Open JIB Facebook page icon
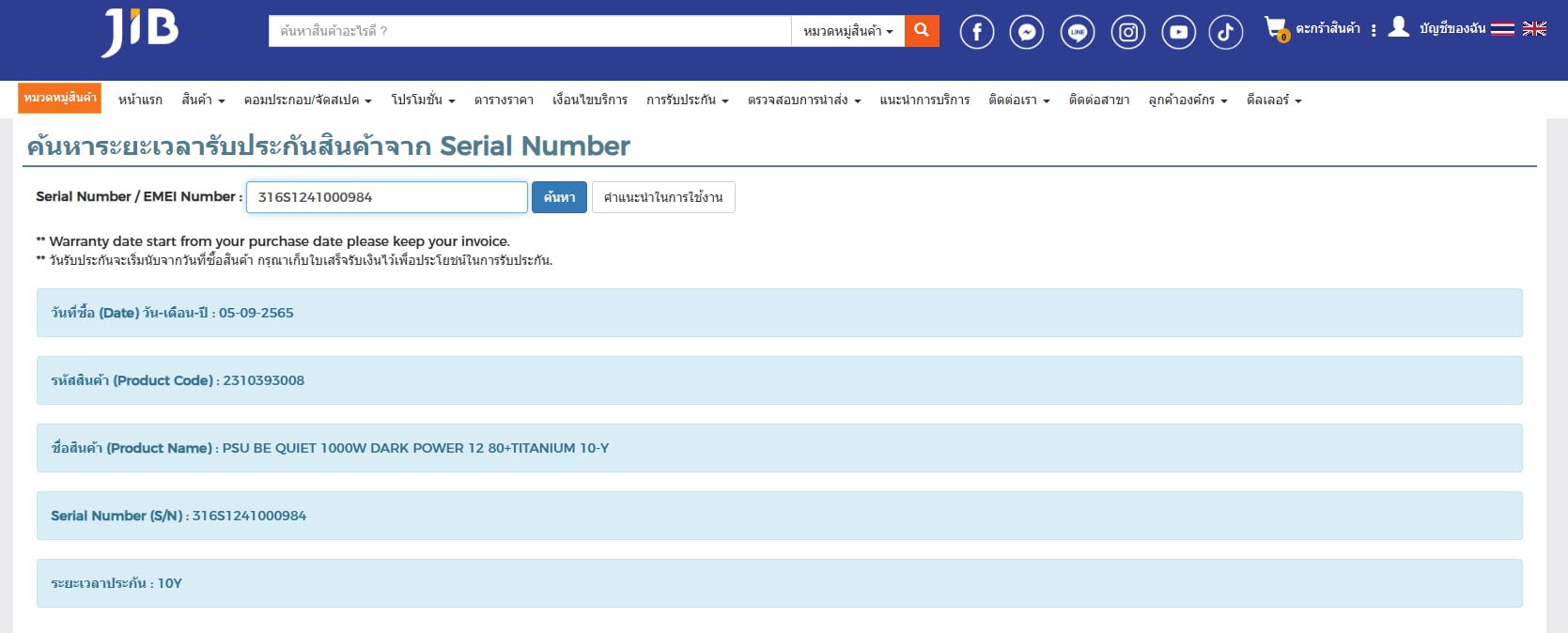 [977, 33]
